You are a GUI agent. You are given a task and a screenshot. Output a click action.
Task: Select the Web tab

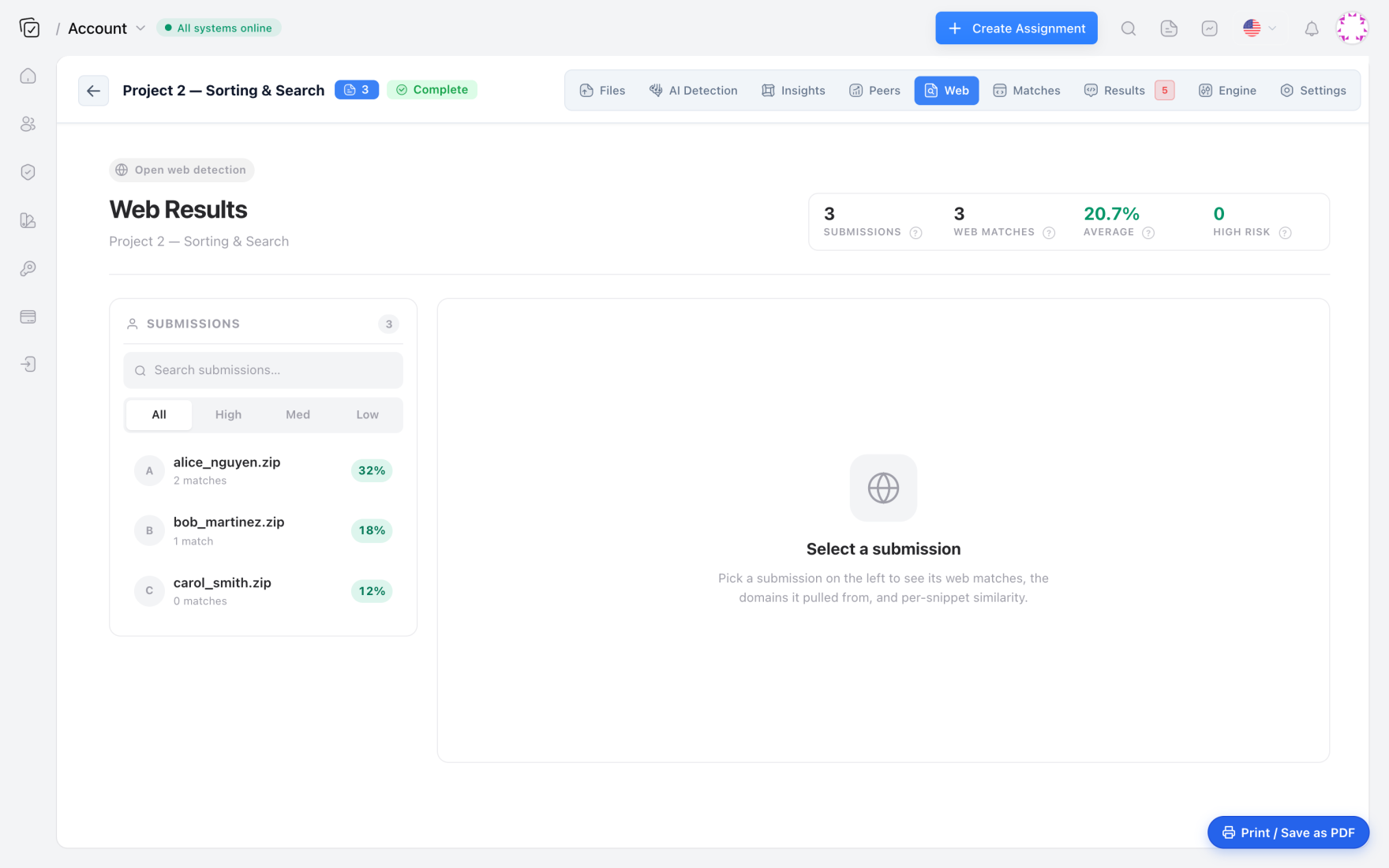point(946,91)
